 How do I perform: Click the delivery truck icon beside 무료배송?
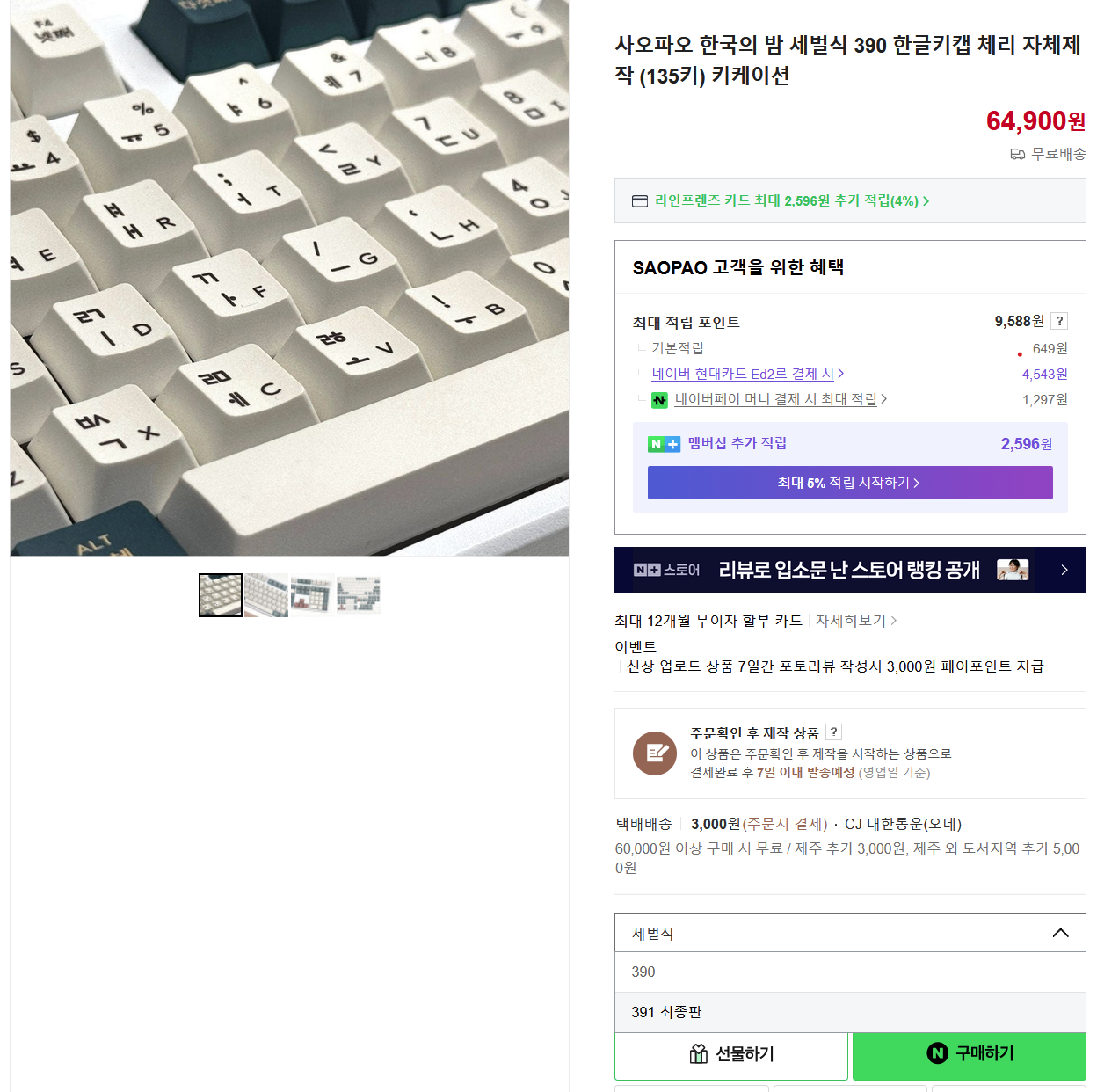coord(1018,154)
